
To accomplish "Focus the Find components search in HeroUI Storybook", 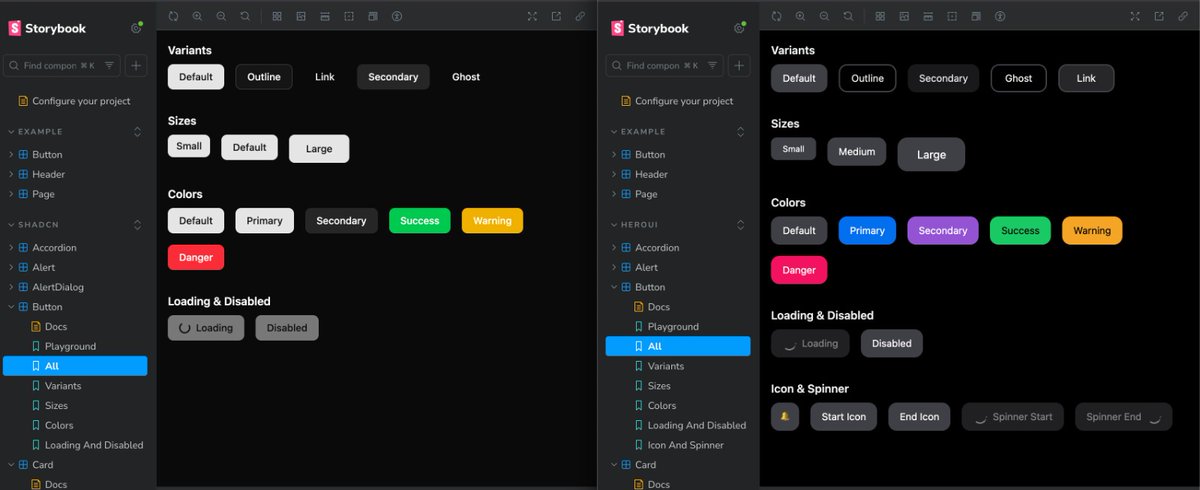I will pyautogui.click(x=664, y=65).
